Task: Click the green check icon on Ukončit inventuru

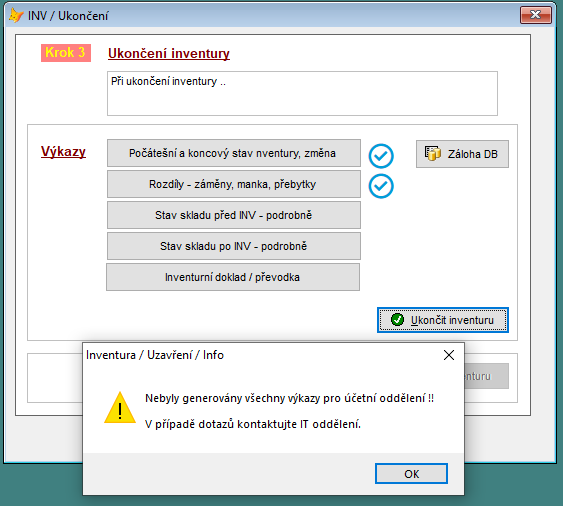Action: coord(397,320)
